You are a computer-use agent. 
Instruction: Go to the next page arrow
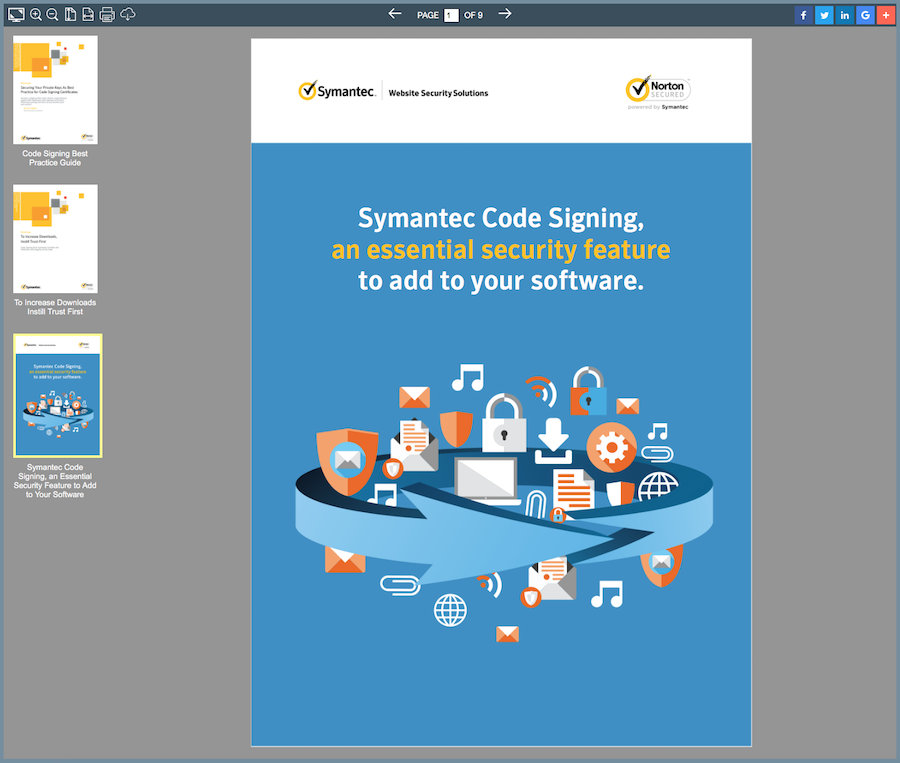click(505, 13)
